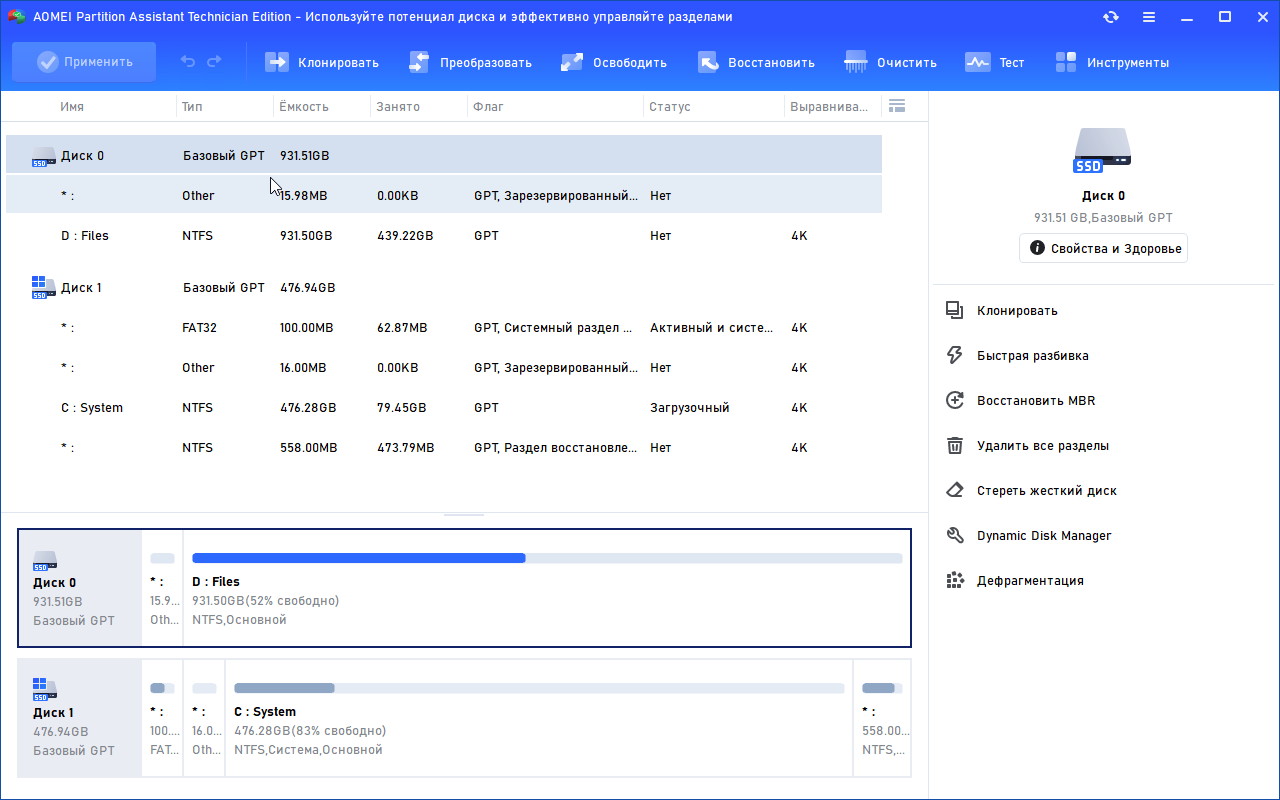1280x800 pixels.
Task: Sort by the Занято column header
Action: pyautogui.click(x=398, y=106)
